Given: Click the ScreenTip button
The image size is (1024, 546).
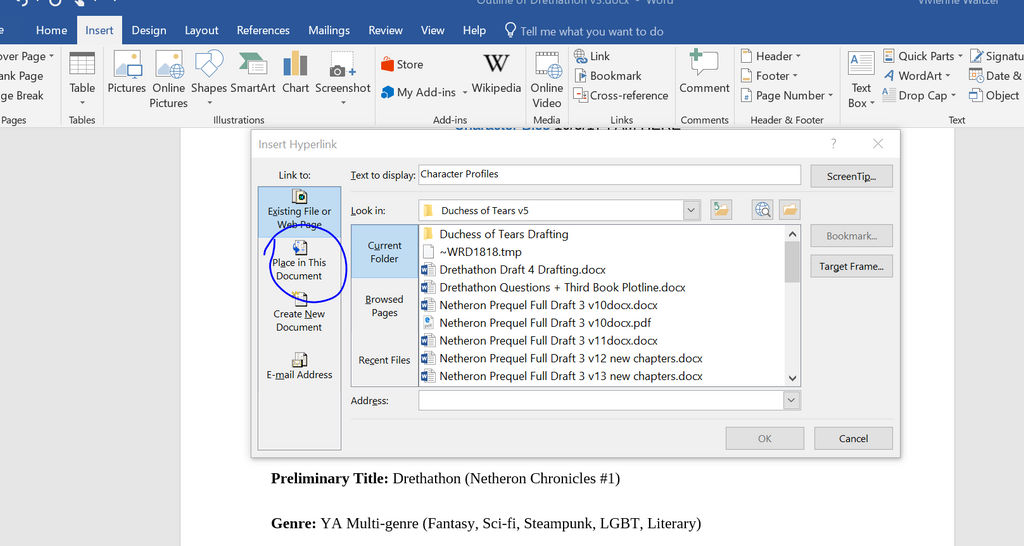Looking at the screenshot, I should pyautogui.click(x=851, y=176).
